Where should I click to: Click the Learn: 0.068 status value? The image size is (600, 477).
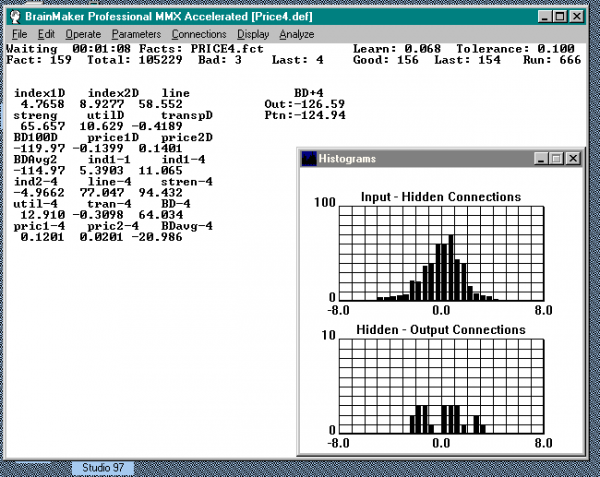397,49
